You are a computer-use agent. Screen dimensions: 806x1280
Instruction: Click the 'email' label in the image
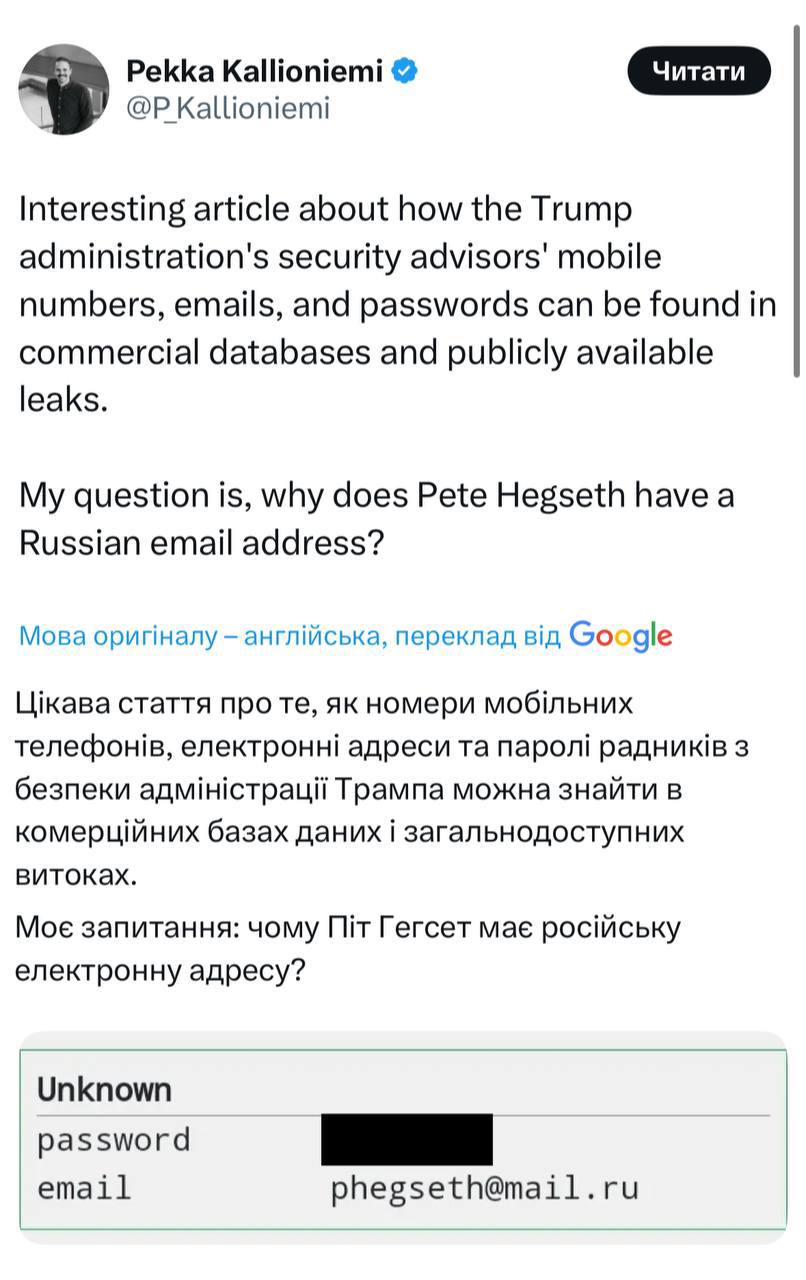[84, 1189]
